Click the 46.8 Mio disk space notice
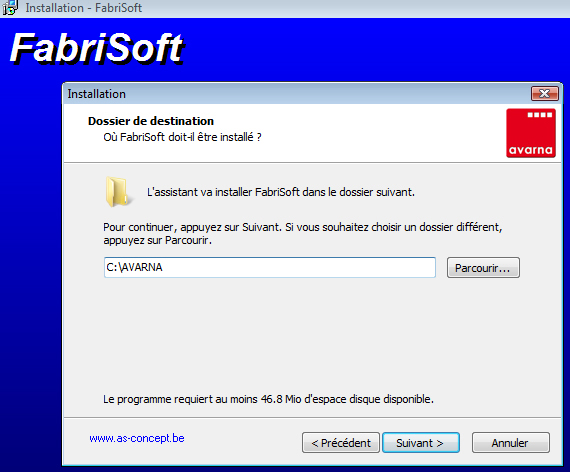Screen dimensions: 570x472 (268, 399)
